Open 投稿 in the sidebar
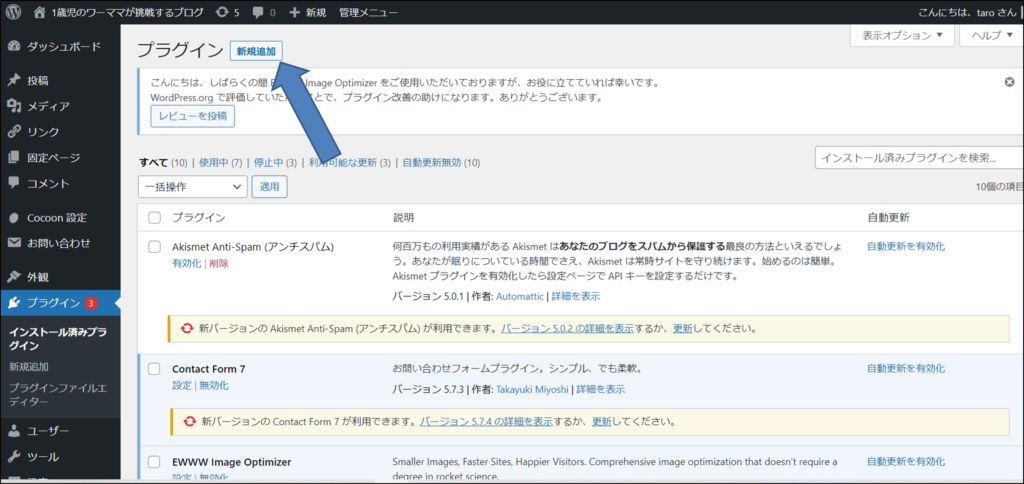 pyautogui.click(x=37, y=81)
